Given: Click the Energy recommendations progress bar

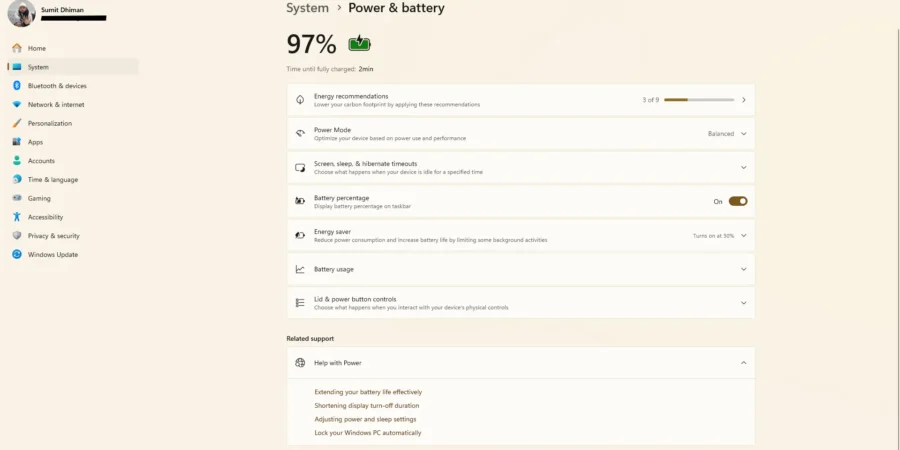Looking at the screenshot, I should (699, 100).
